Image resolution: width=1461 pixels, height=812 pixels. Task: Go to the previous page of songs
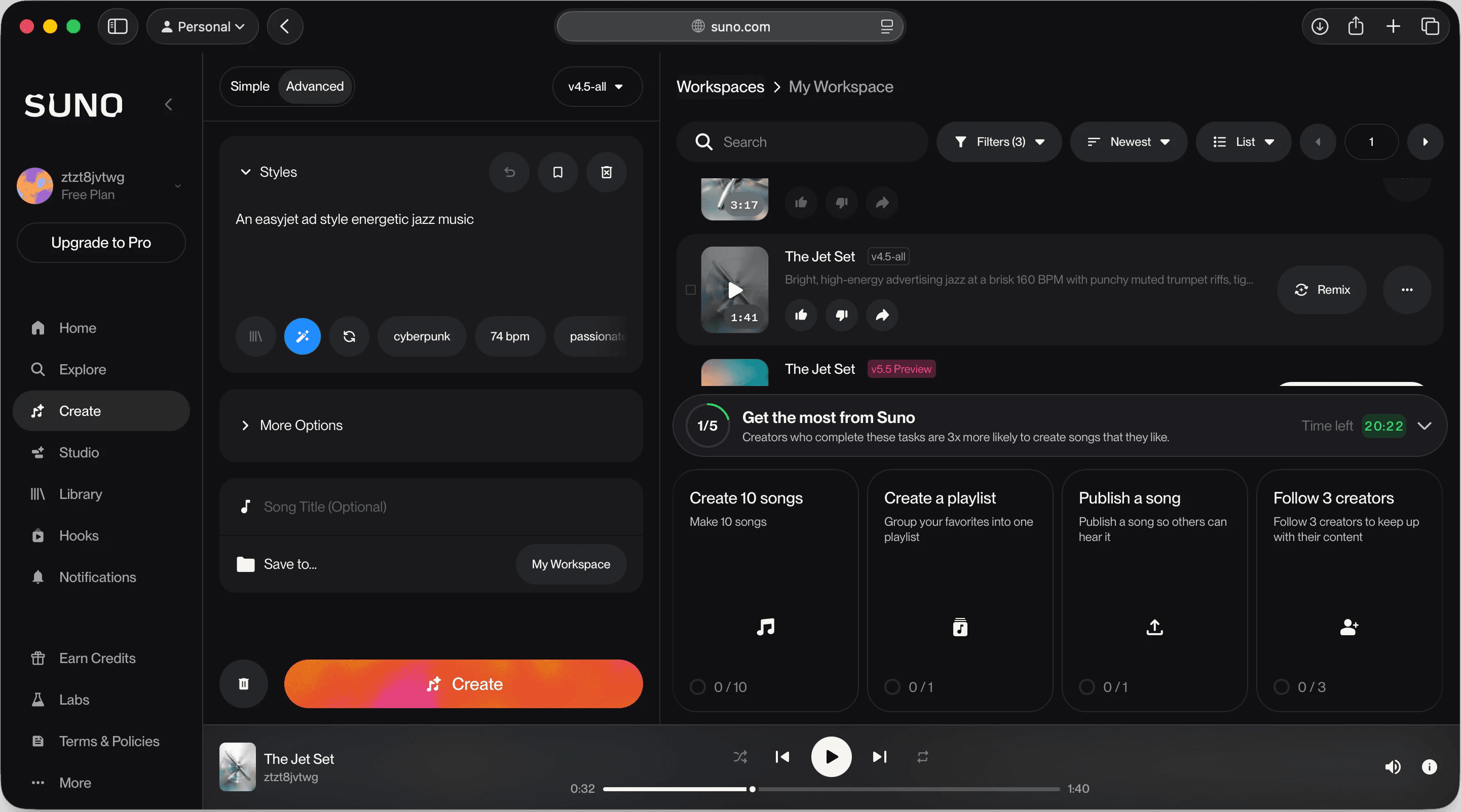click(1318, 142)
